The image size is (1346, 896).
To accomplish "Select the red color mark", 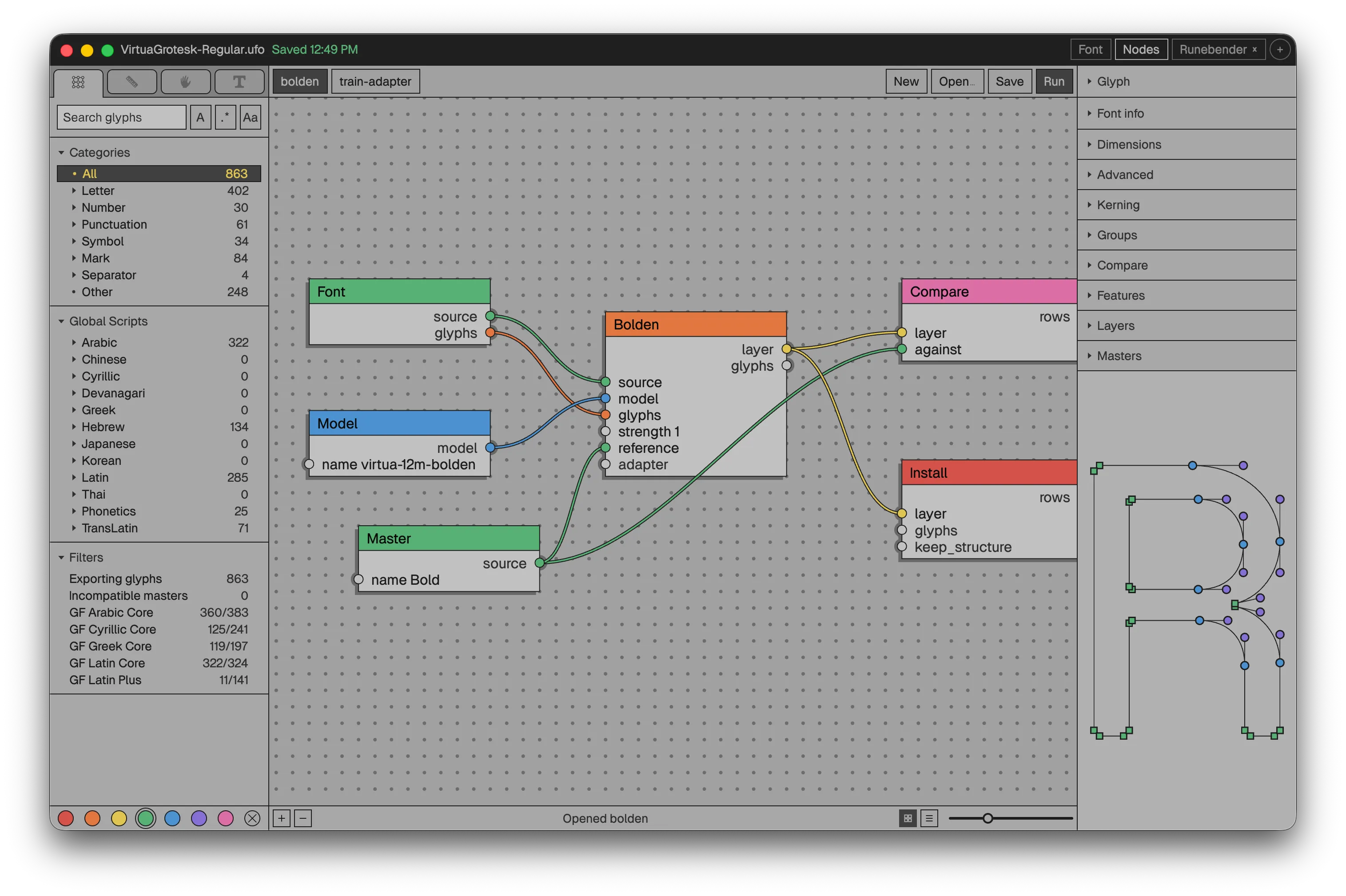I will coord(66,818).
